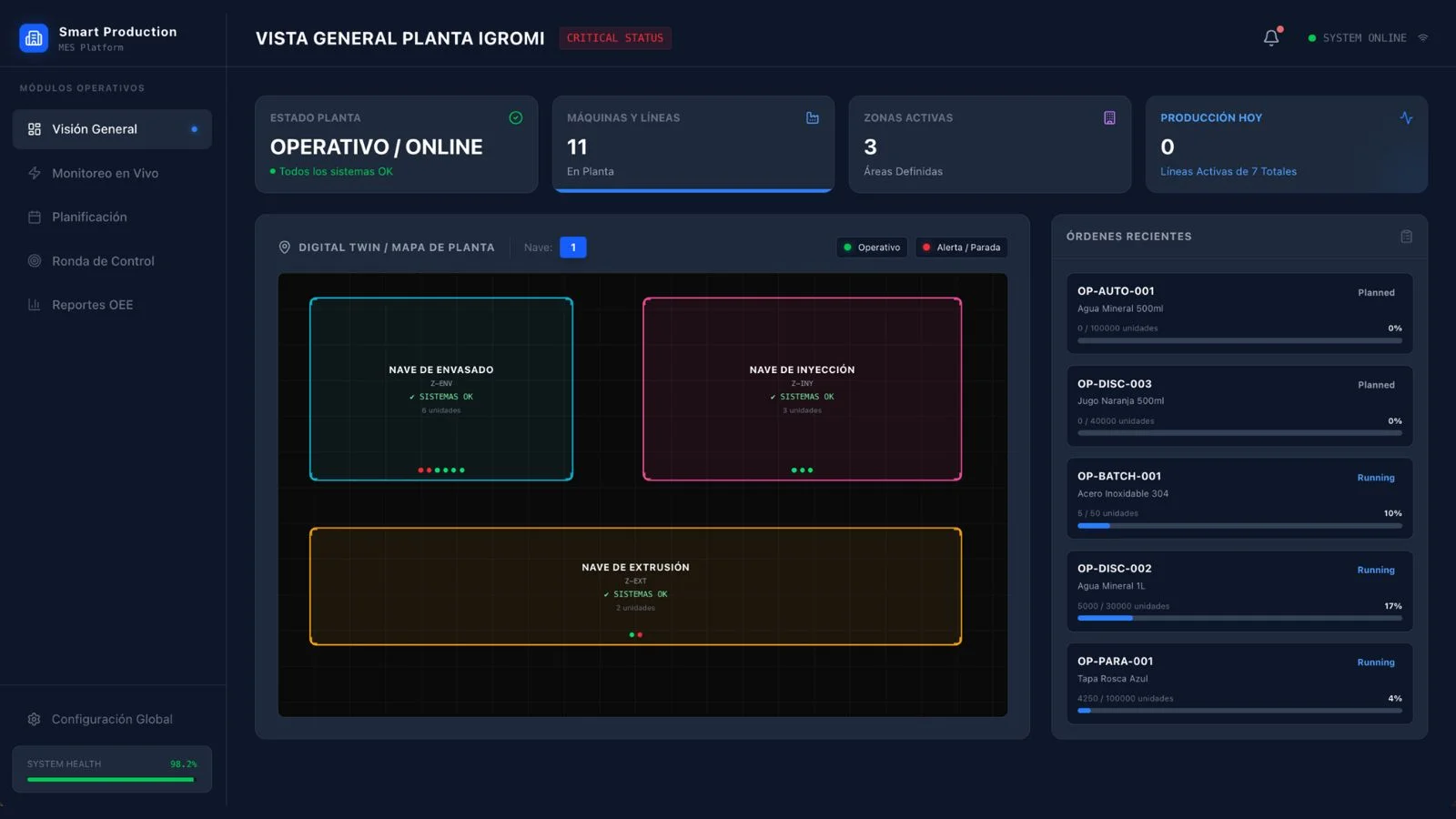Click the clipboard icon in Órdenes Recientes

1406,237
